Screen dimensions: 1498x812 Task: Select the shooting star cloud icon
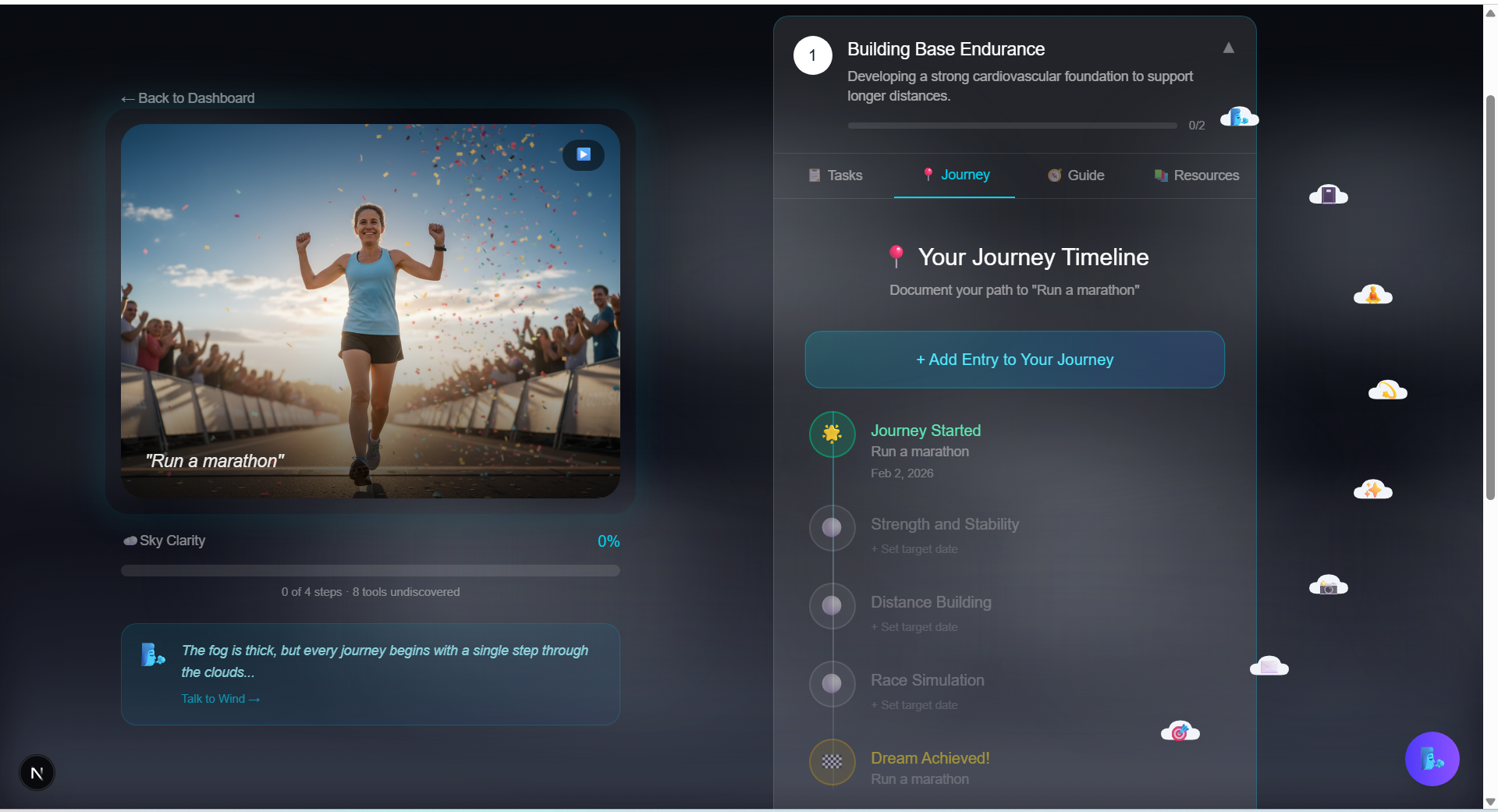tap(1387, 390)
